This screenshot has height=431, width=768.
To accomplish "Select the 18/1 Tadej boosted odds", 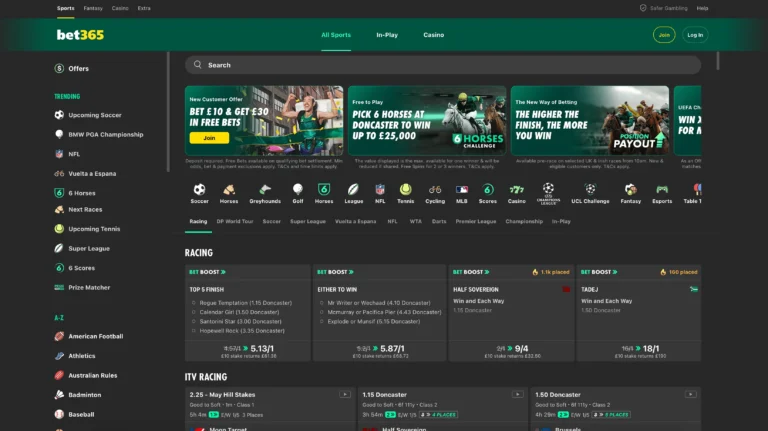I will pyautogui.click(x=652, y=348).
